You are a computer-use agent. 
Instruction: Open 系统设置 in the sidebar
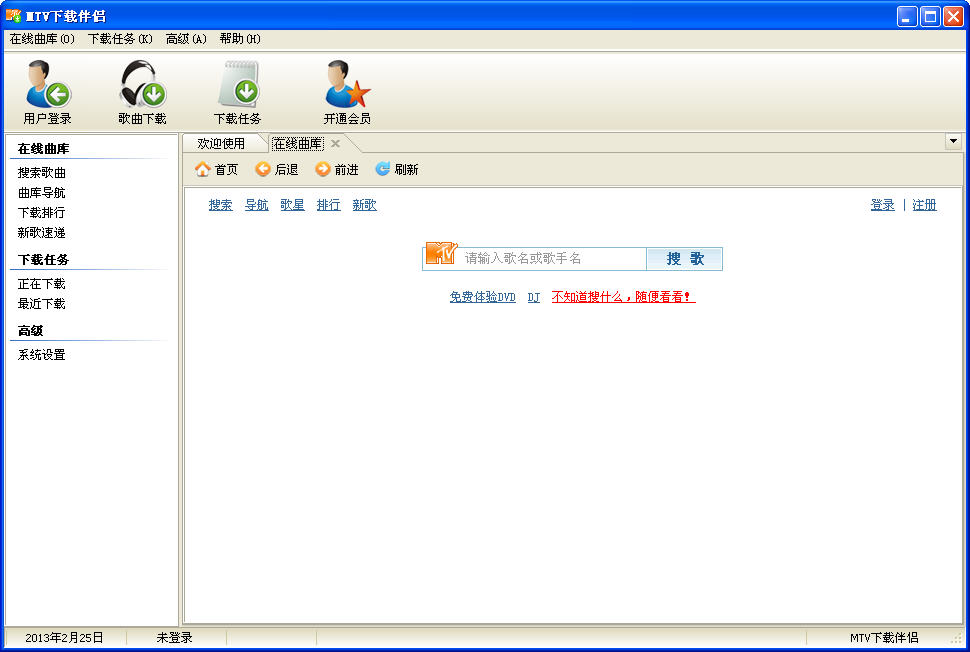(42, 355)
